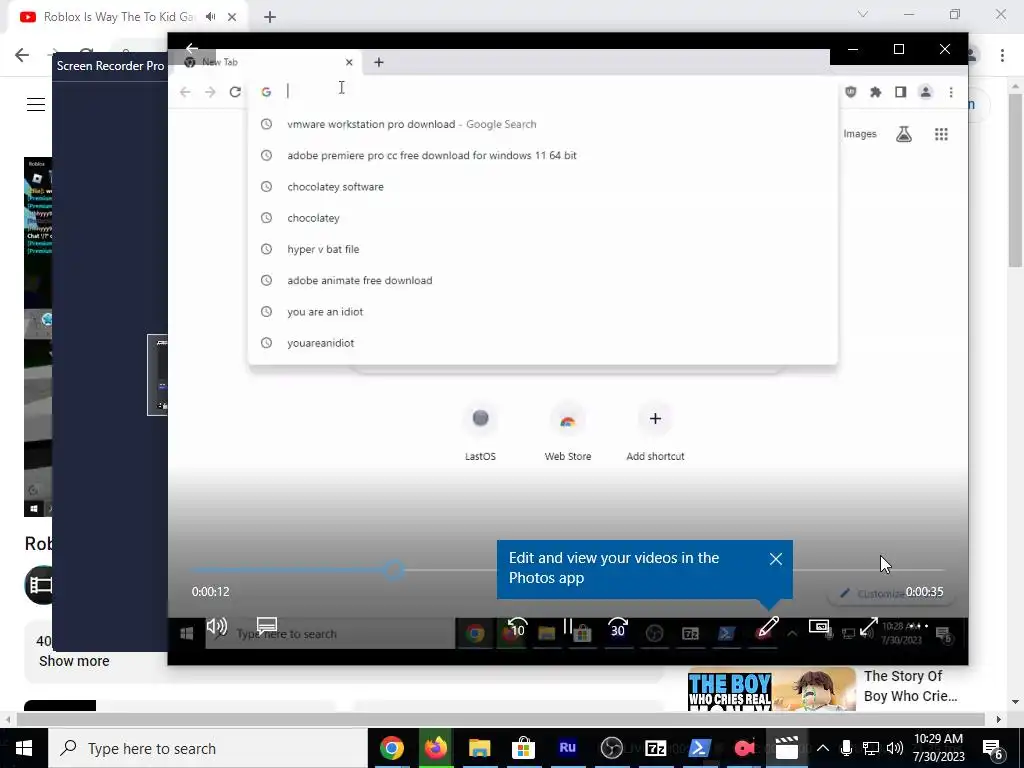This screenshot has height=768, width=1024.
Task: Open File Explorer from the taskbar
Action: (479, 748)
